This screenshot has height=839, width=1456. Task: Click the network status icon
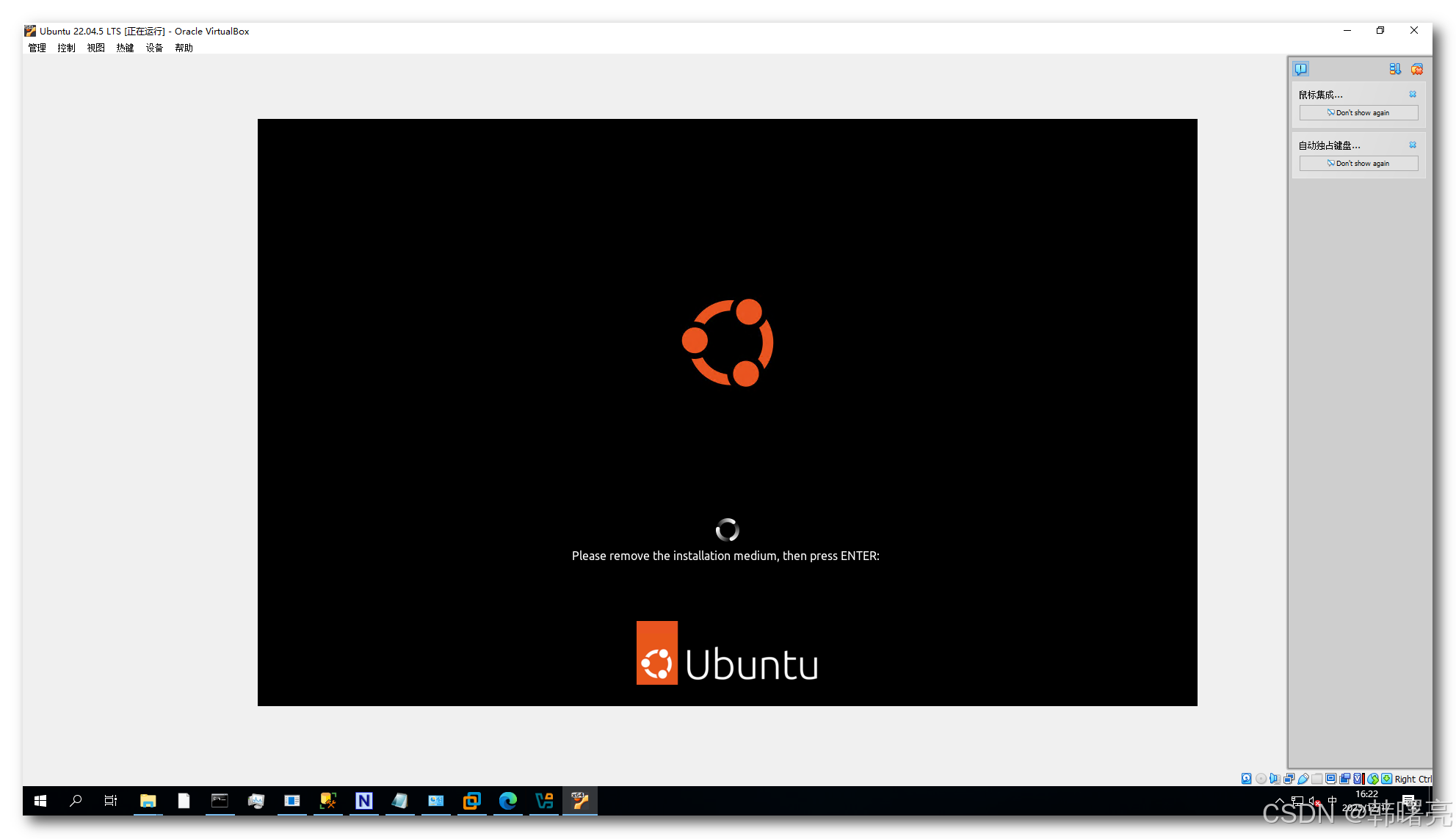pos(1289,778)
